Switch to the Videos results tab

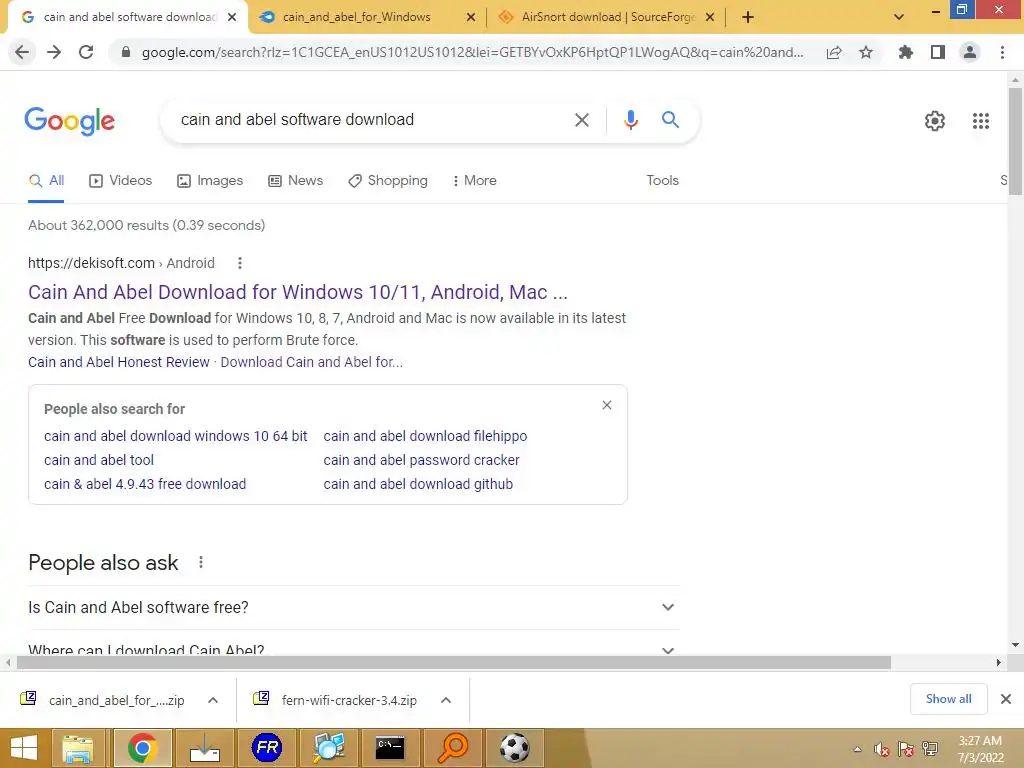121,181
